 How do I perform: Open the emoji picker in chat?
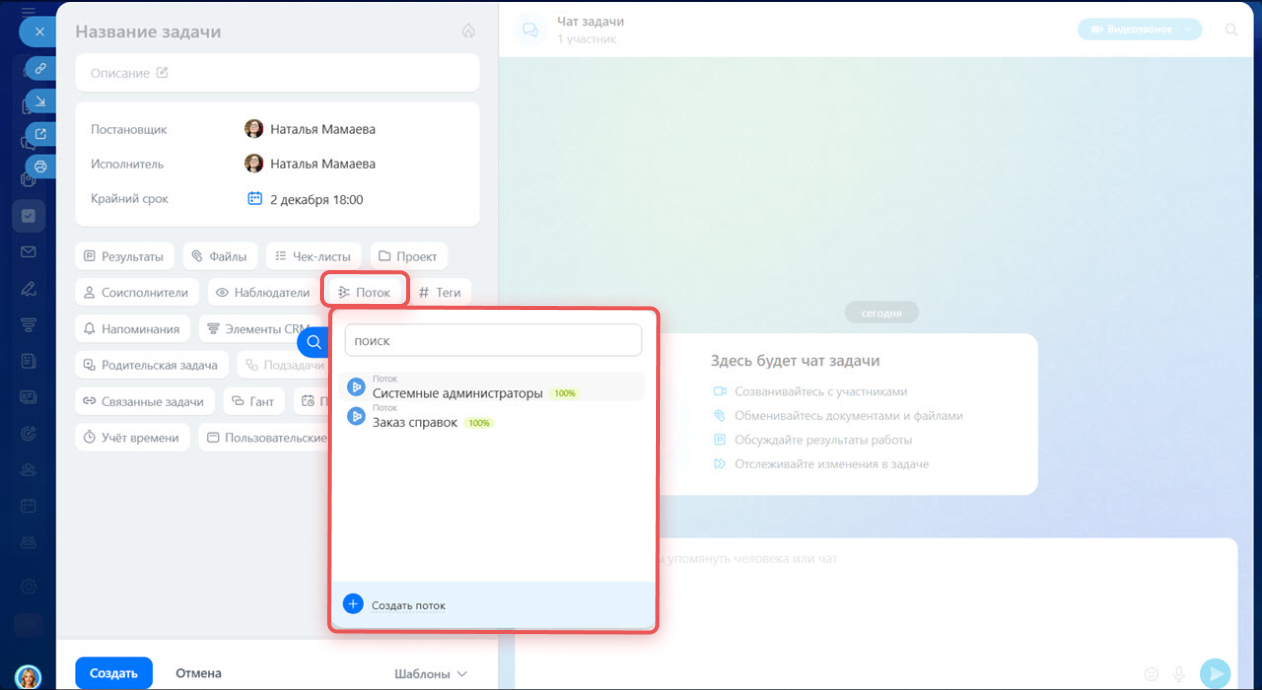pos(1151,674)
